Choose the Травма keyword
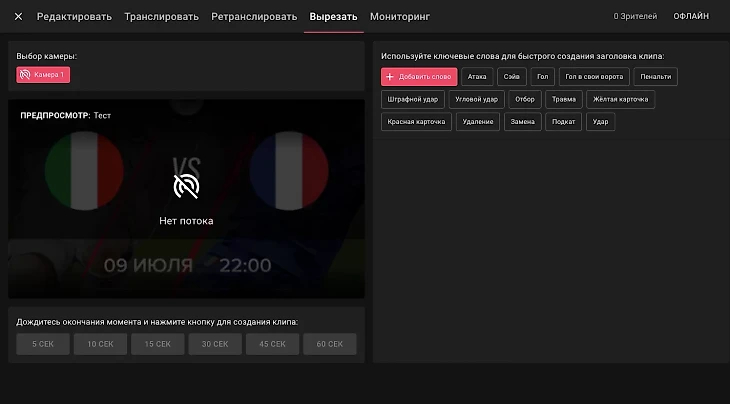This screenshot has width=730, height=404. tap(564, 99)
